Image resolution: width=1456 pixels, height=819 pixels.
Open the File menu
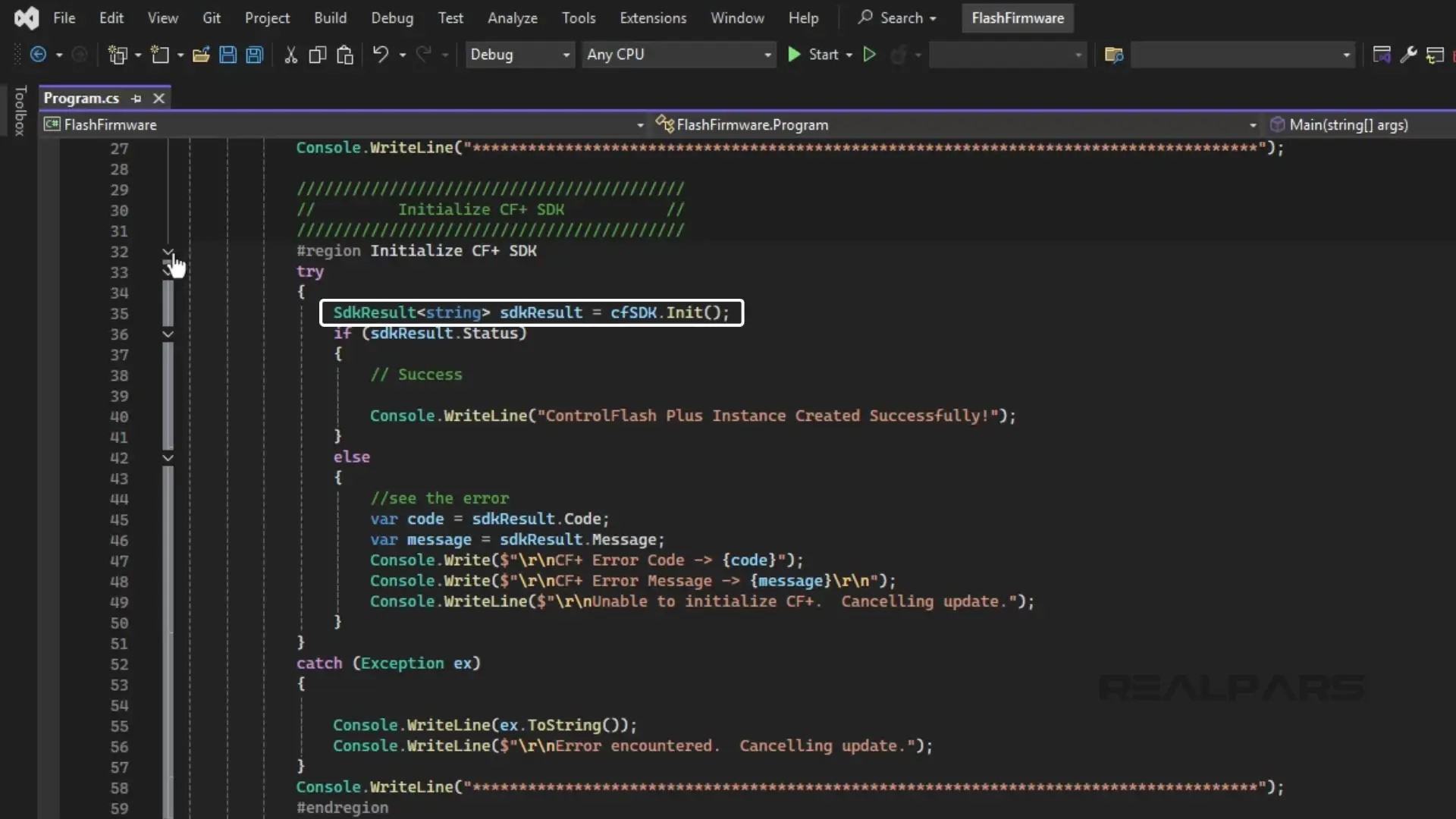click(x=64, y=17)
